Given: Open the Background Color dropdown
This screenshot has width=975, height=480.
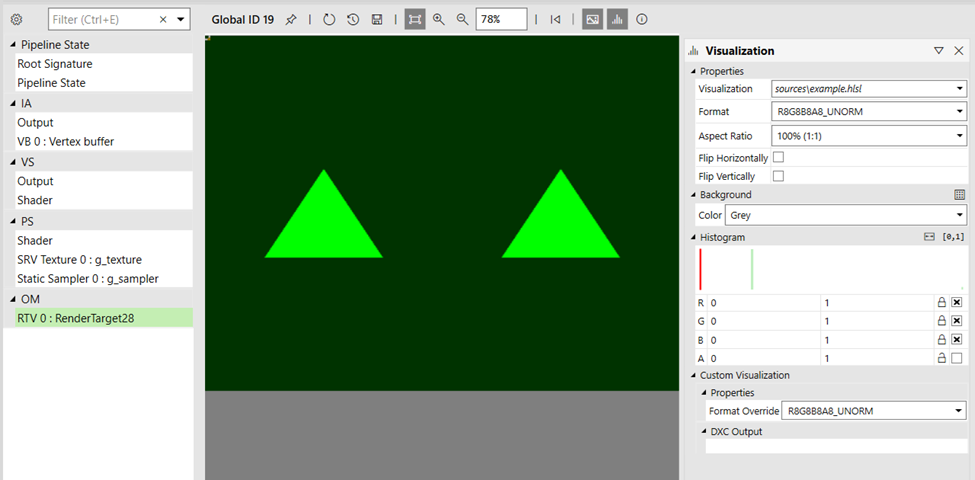Looking at the screenshot, I should pyautogui.click(x=846, y=215).
